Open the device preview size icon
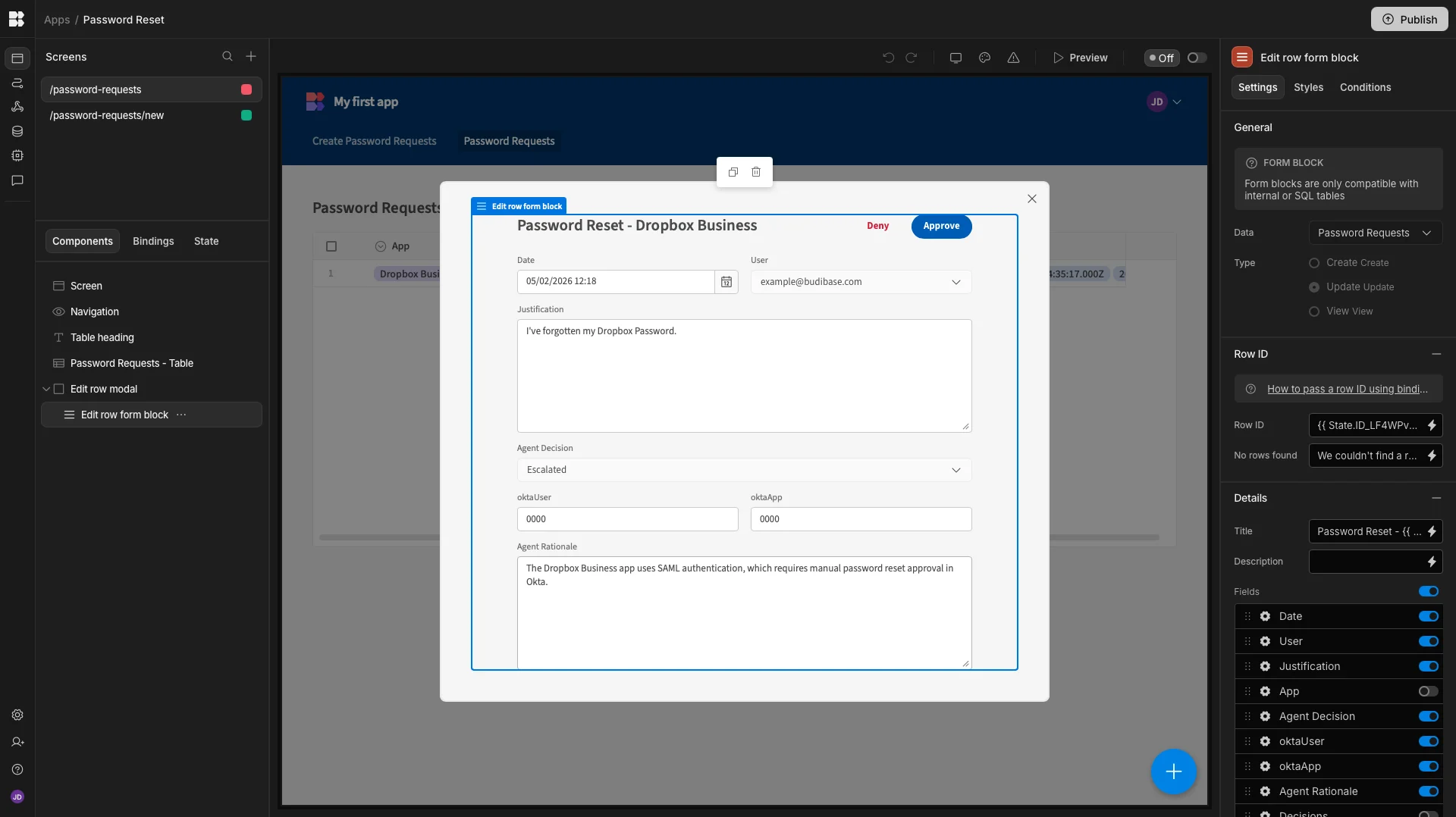This screenshot has height=817, width=1456. 955,58
